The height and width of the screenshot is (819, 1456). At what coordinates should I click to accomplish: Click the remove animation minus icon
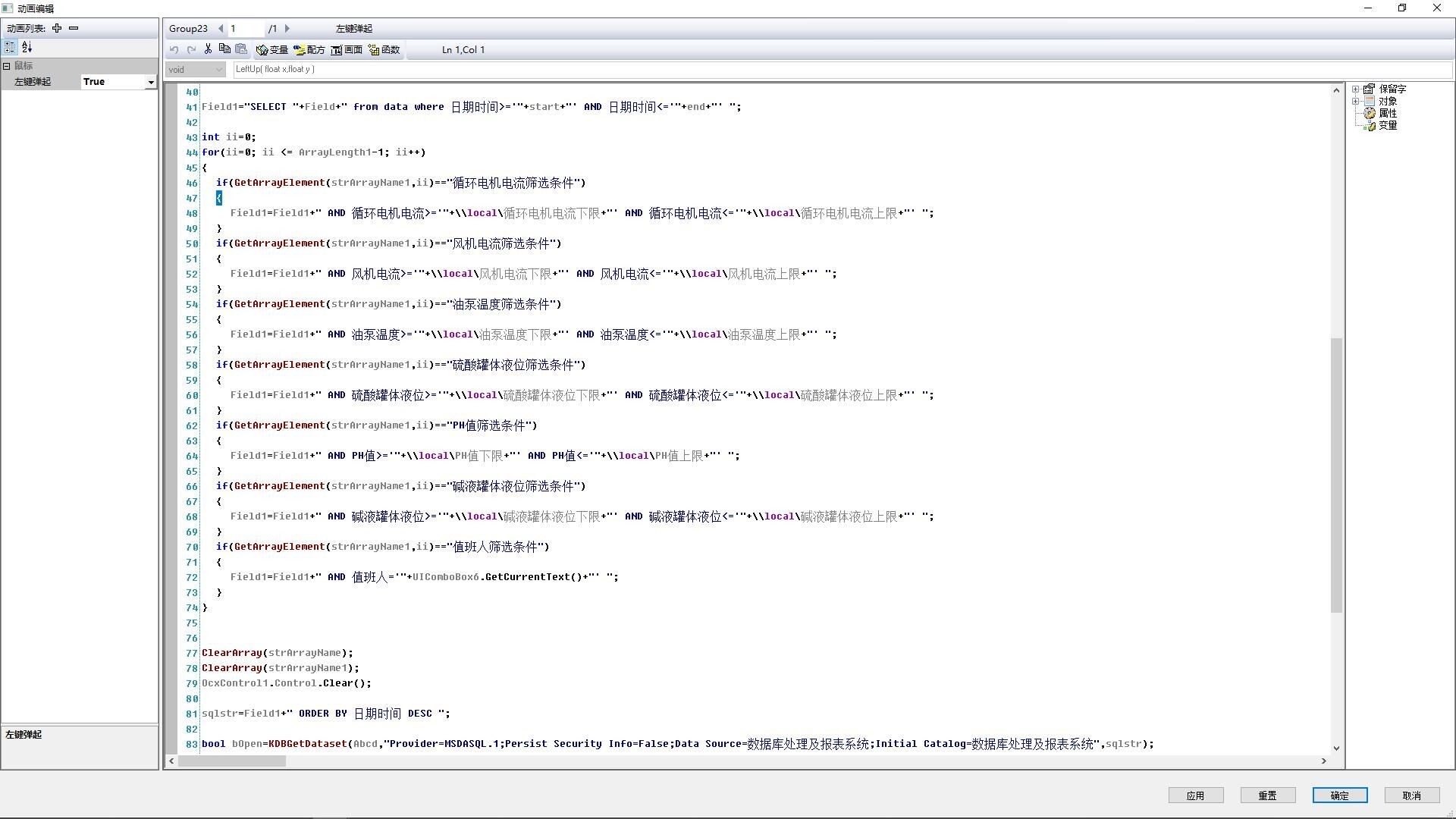click(x=74, y=28)
